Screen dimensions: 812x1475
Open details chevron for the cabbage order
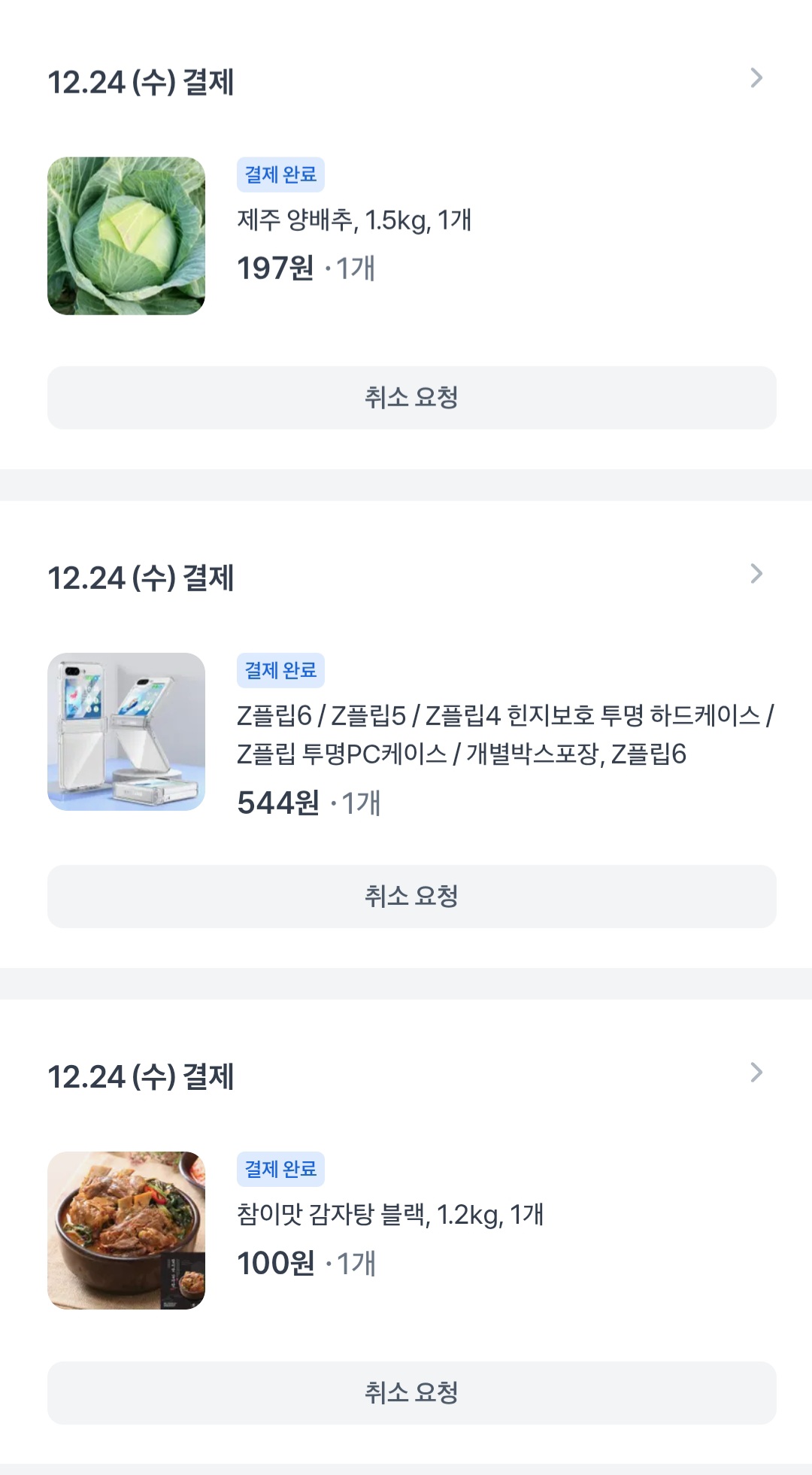click(x=756, y=78)
